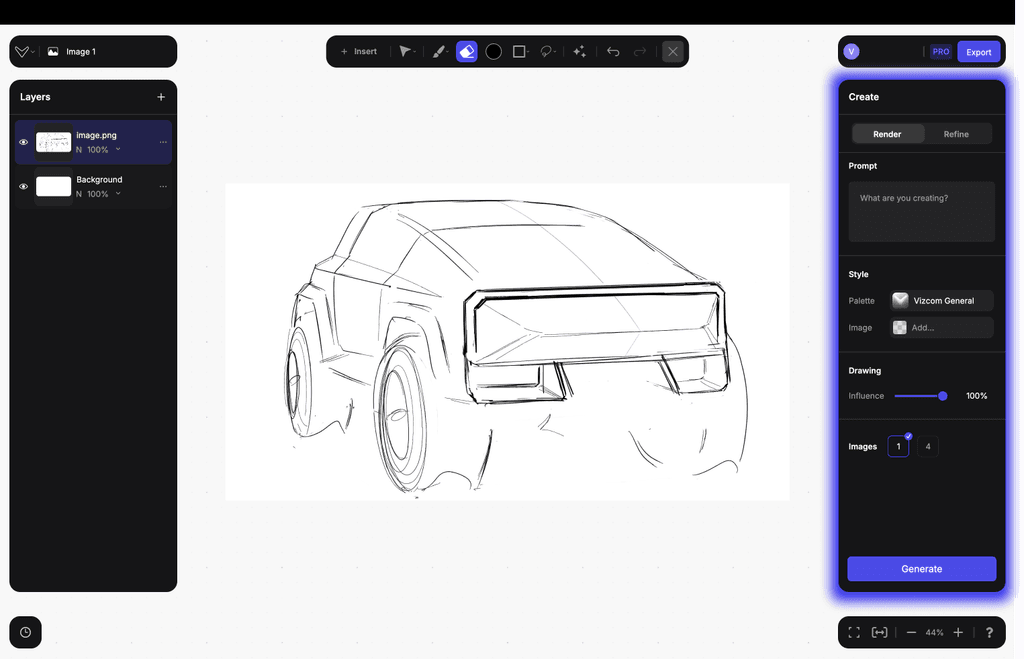Image resolution: width=1024 pixels, height=659 pixels.
Task: Select the Lasso tool
Action: [547, 51]
